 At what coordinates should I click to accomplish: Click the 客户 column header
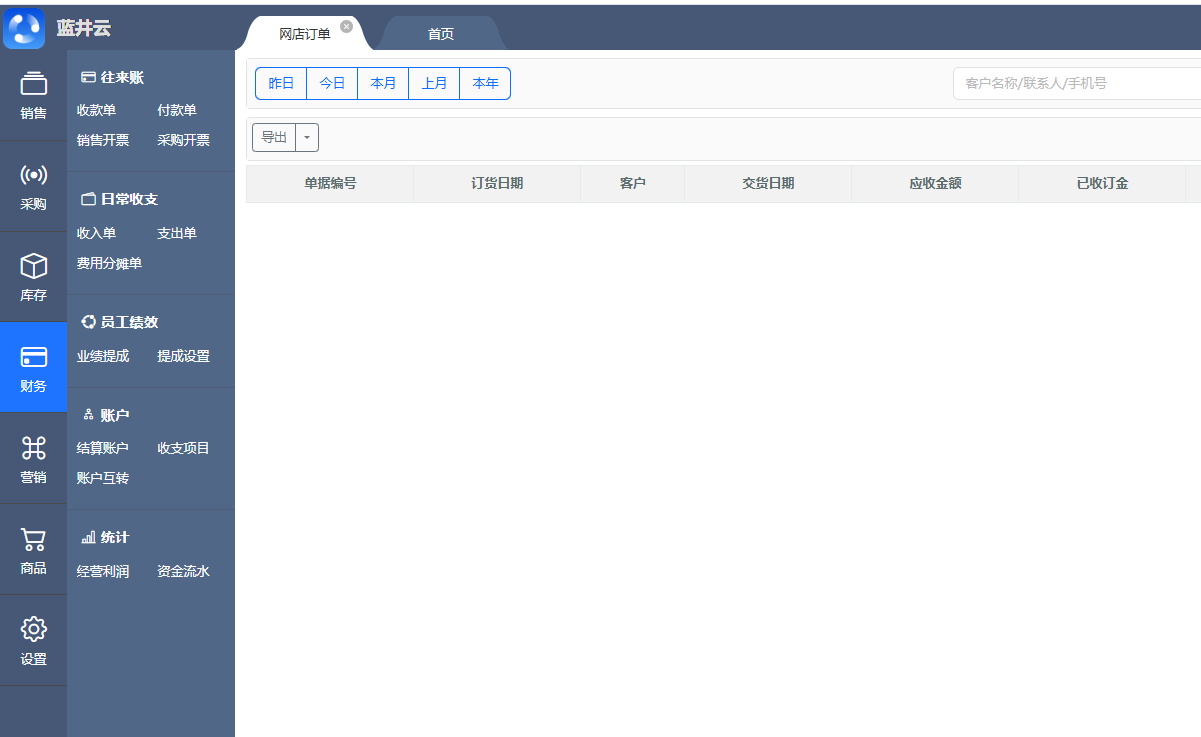(x=632, y=184)
